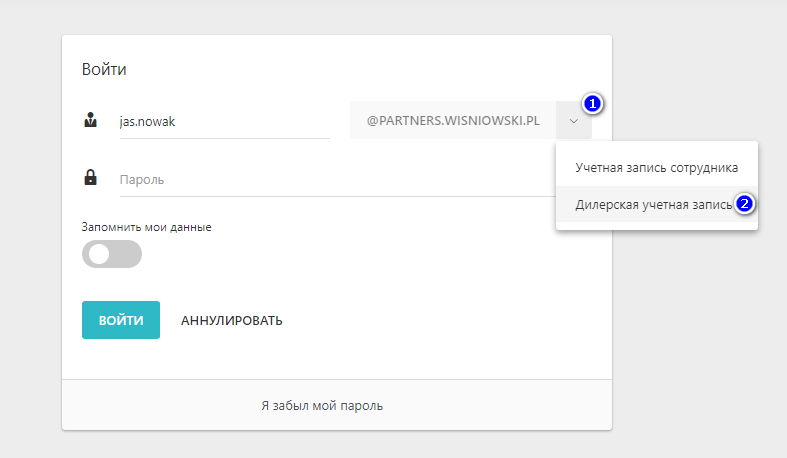Screen dimensions: 787x458
Task: Click the "Запомнить мои данные" label text
Action: click(146, 227)
